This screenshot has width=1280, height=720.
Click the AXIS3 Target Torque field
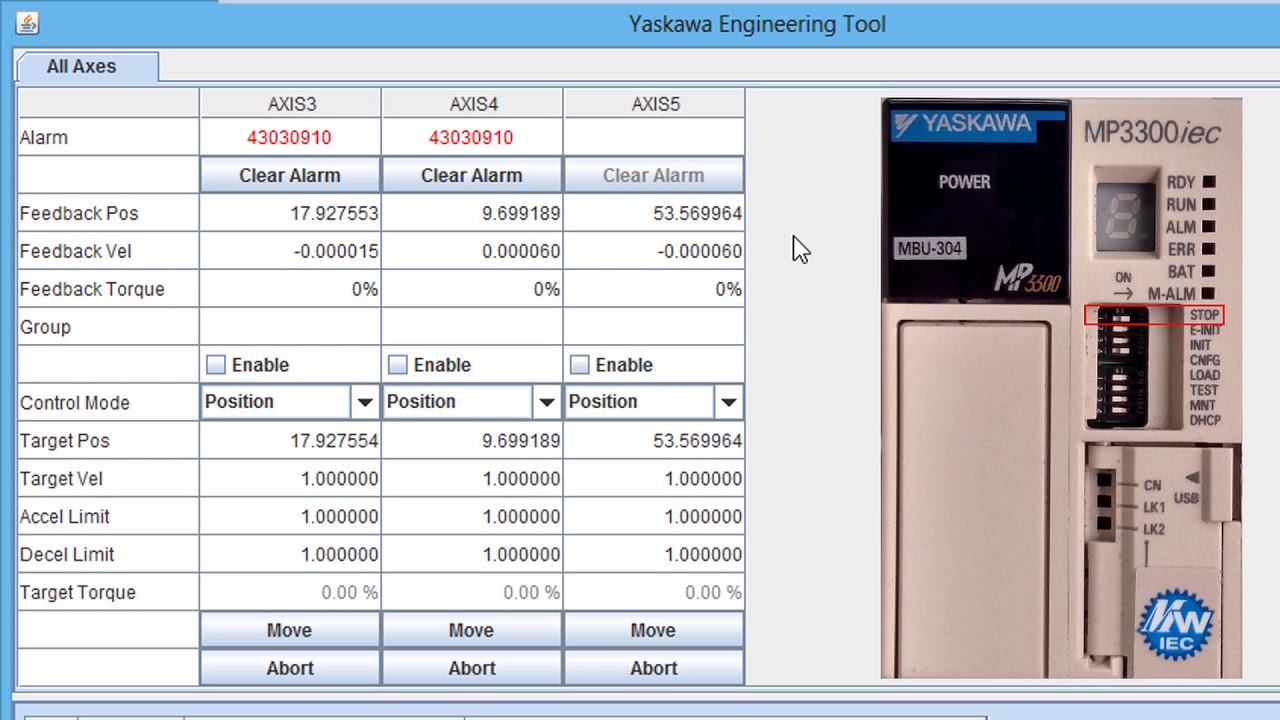point(290,593)
